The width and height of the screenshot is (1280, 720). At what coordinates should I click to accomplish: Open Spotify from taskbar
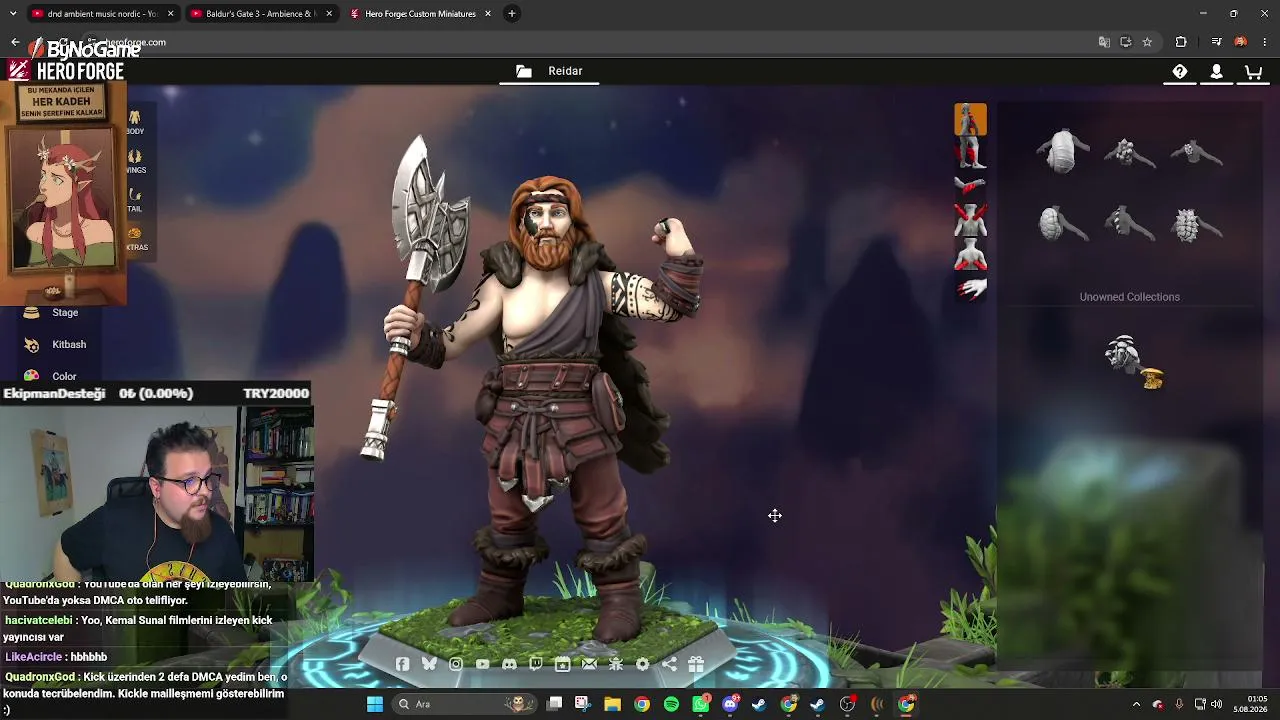671,704
